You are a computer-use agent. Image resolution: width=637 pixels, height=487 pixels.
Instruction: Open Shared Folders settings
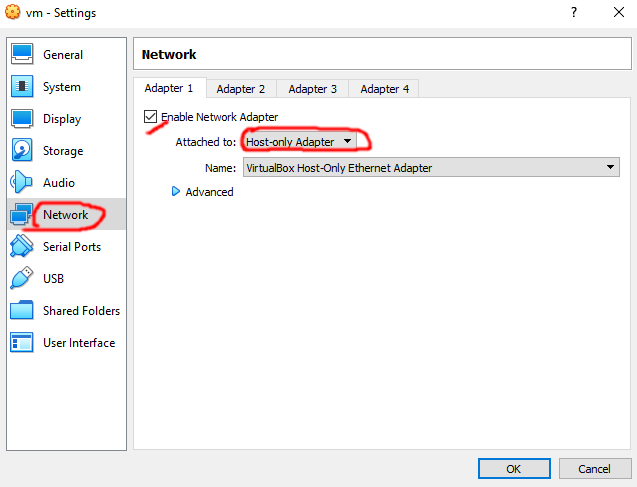coord(67,310)
